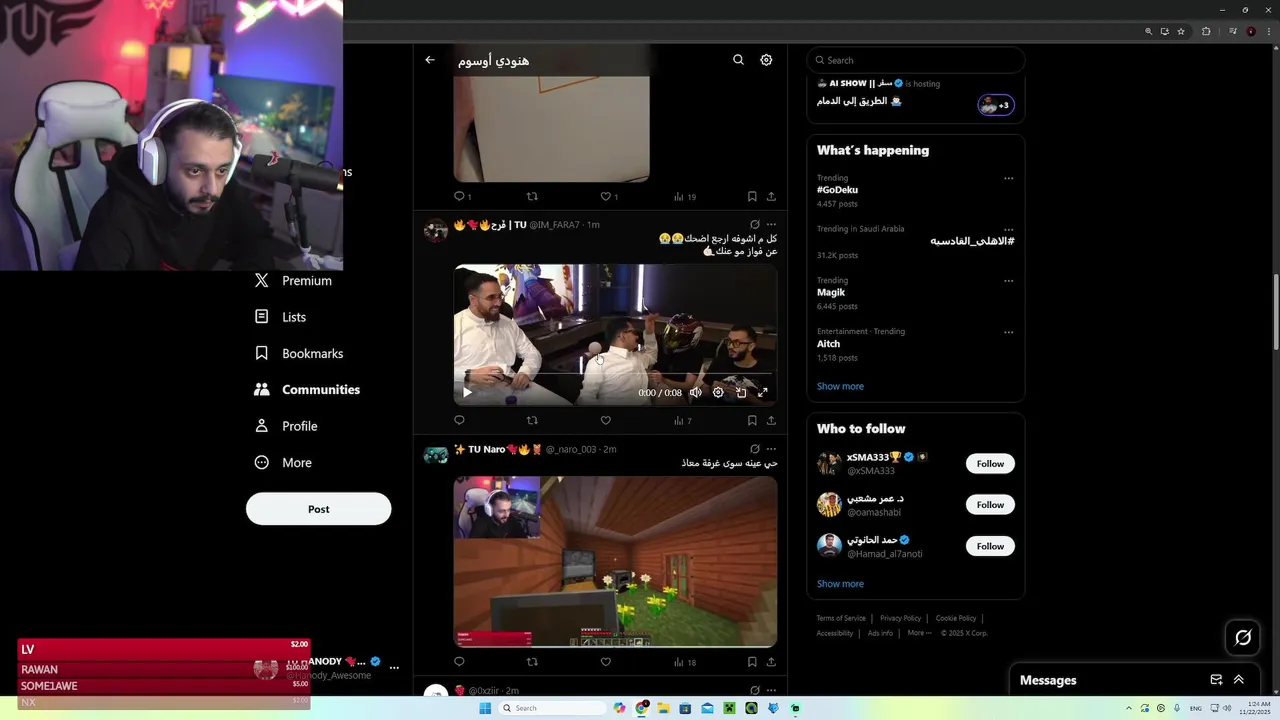Open options for Saudi Arabia trending hashtag

tap(1008, 230)
